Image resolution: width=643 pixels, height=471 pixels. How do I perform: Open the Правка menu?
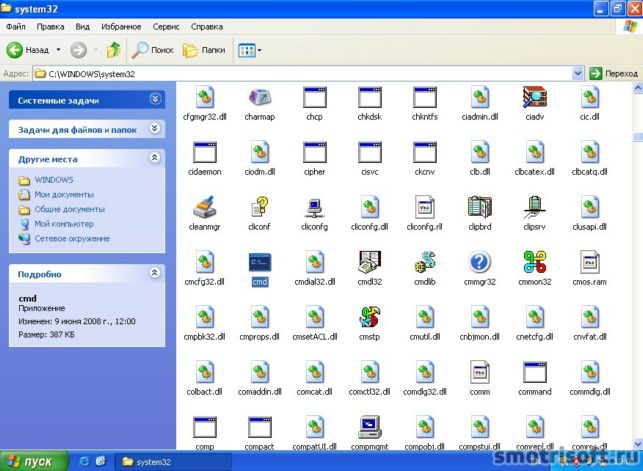click(50, 27)
